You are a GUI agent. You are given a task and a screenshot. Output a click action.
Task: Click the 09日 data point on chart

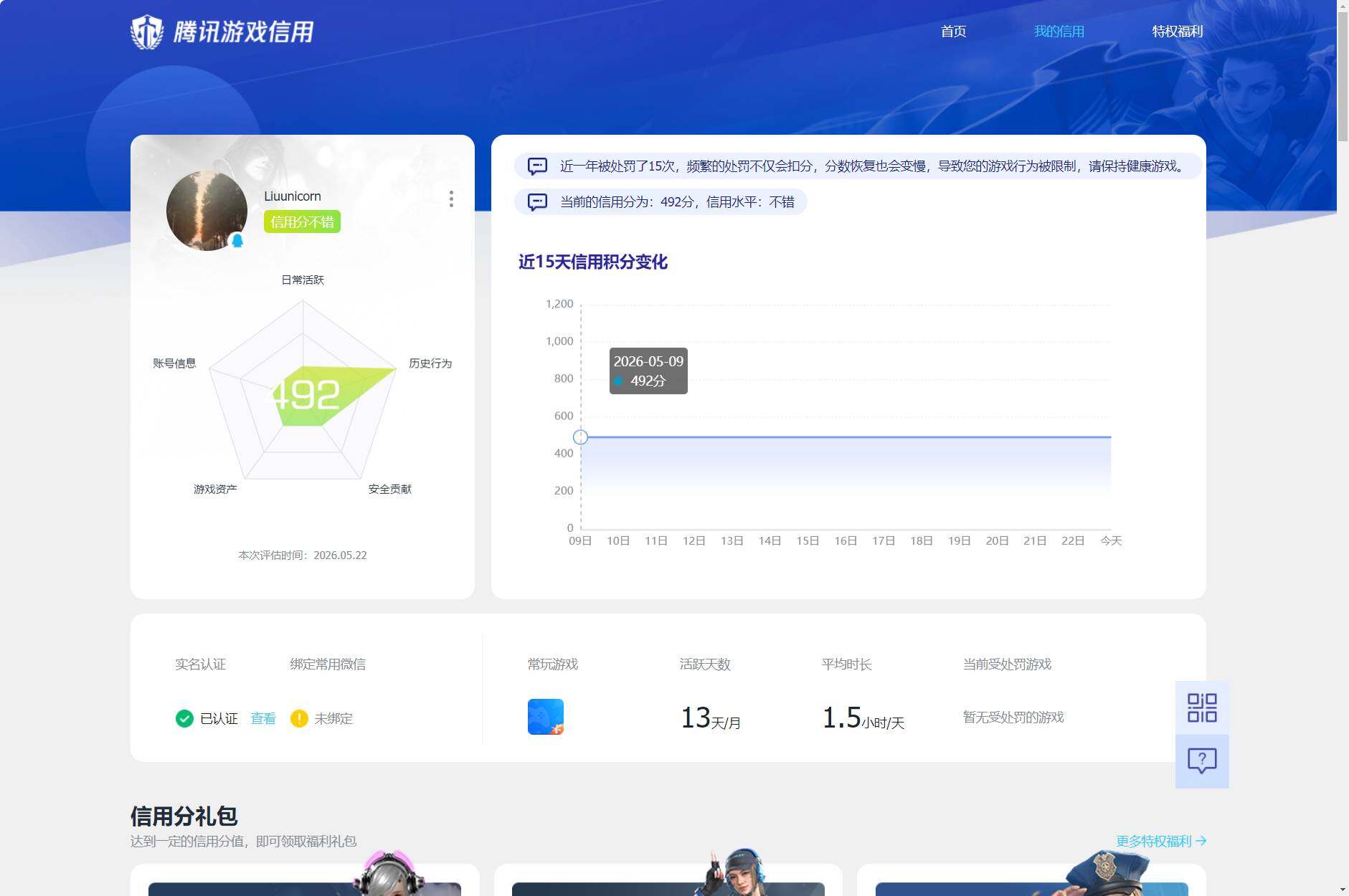[581, 437]
